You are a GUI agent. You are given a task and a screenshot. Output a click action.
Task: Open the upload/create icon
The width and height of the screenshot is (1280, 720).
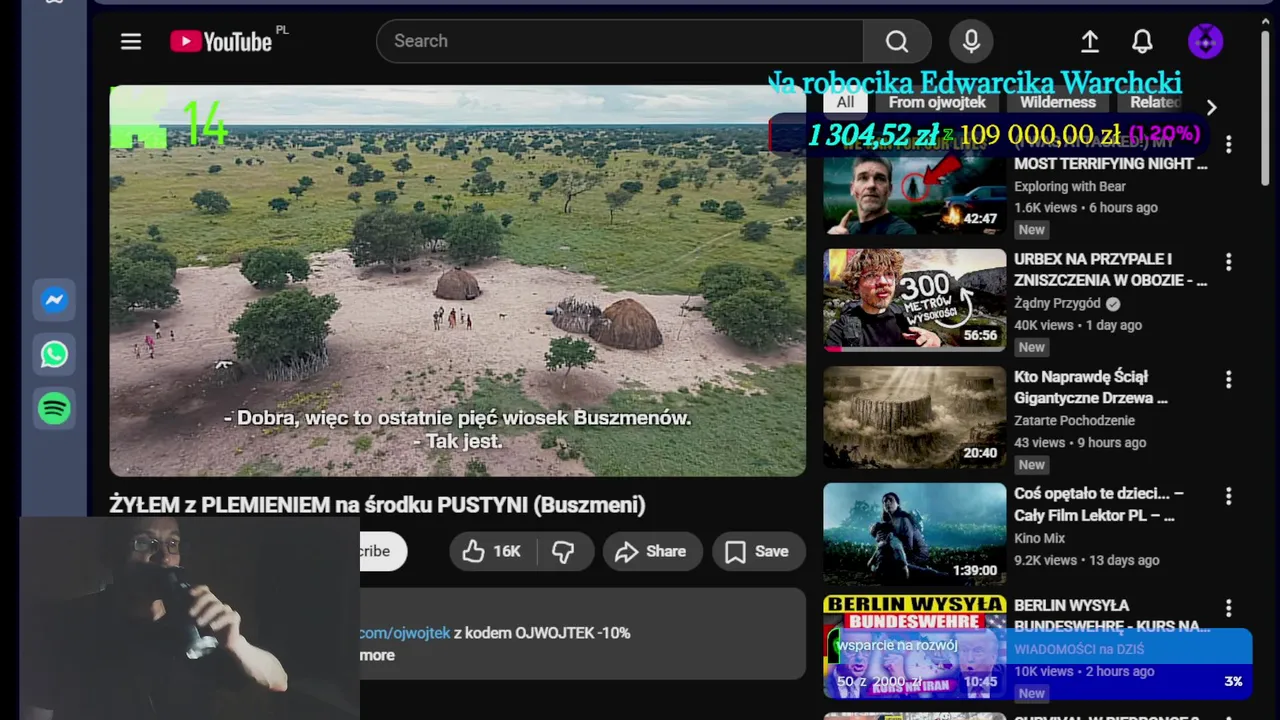coord(1090,41)
